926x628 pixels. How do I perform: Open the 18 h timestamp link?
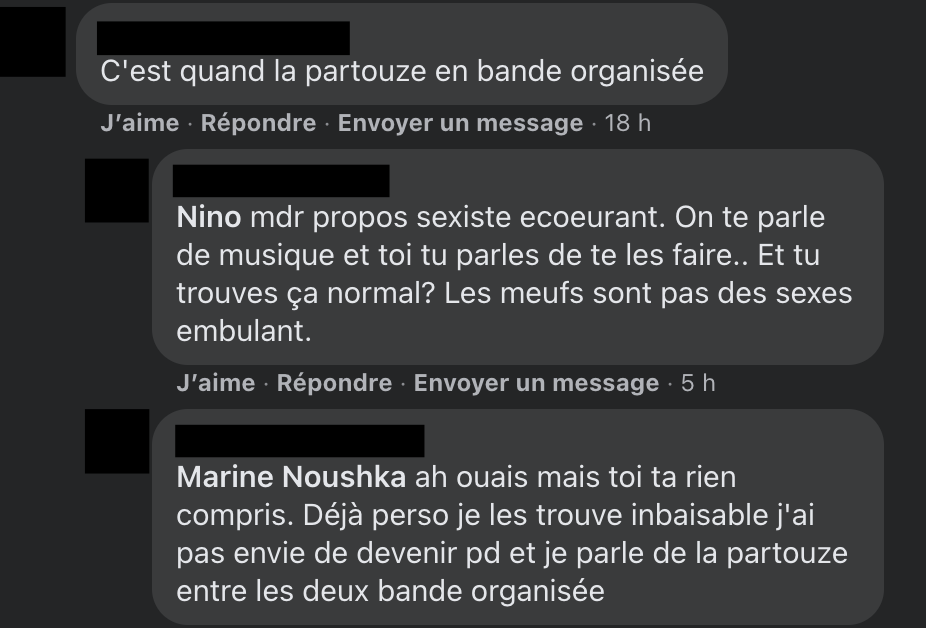628,123
